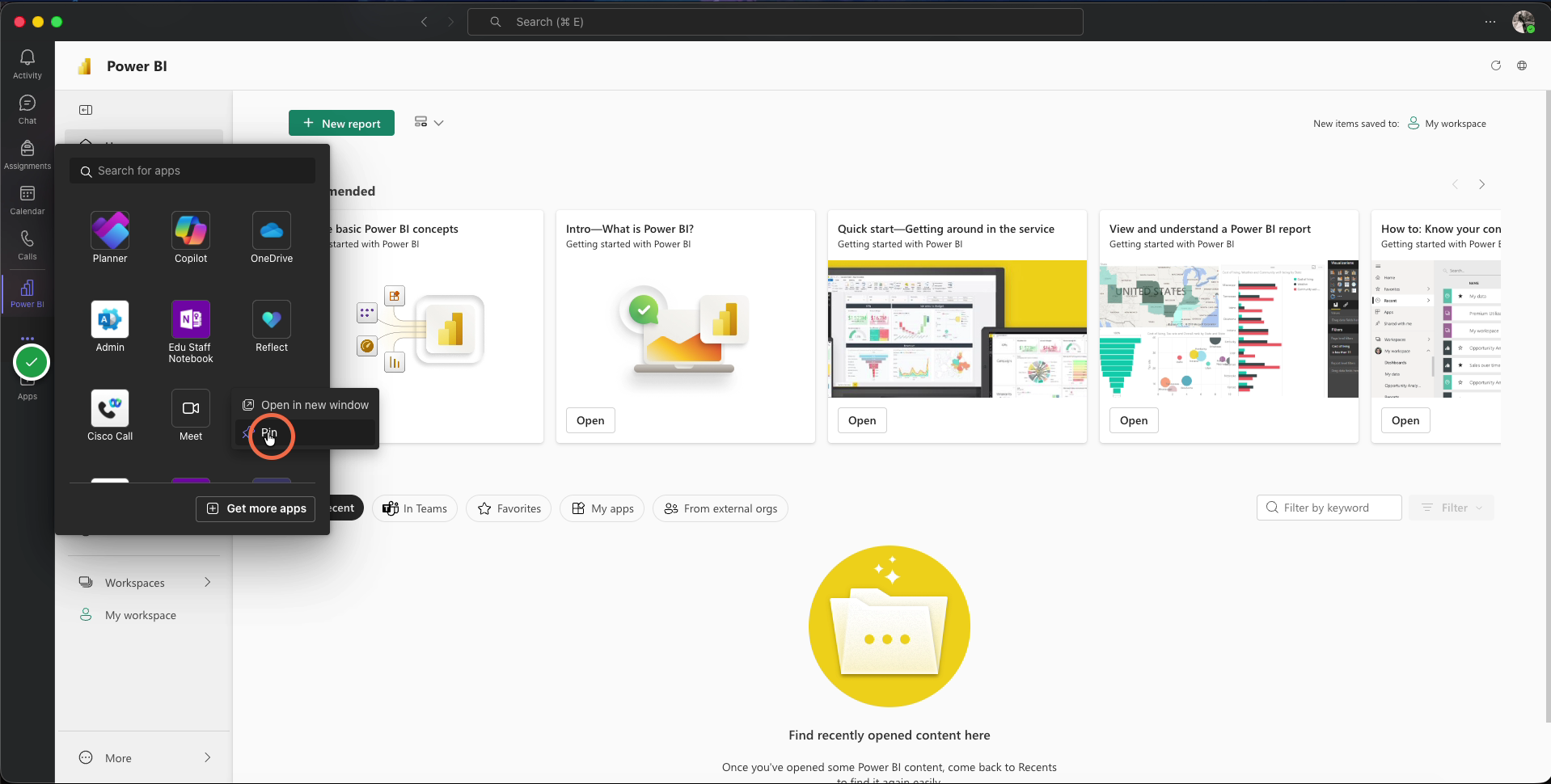Click the New report button
The image size is (1551, 784).
[341, 123]
